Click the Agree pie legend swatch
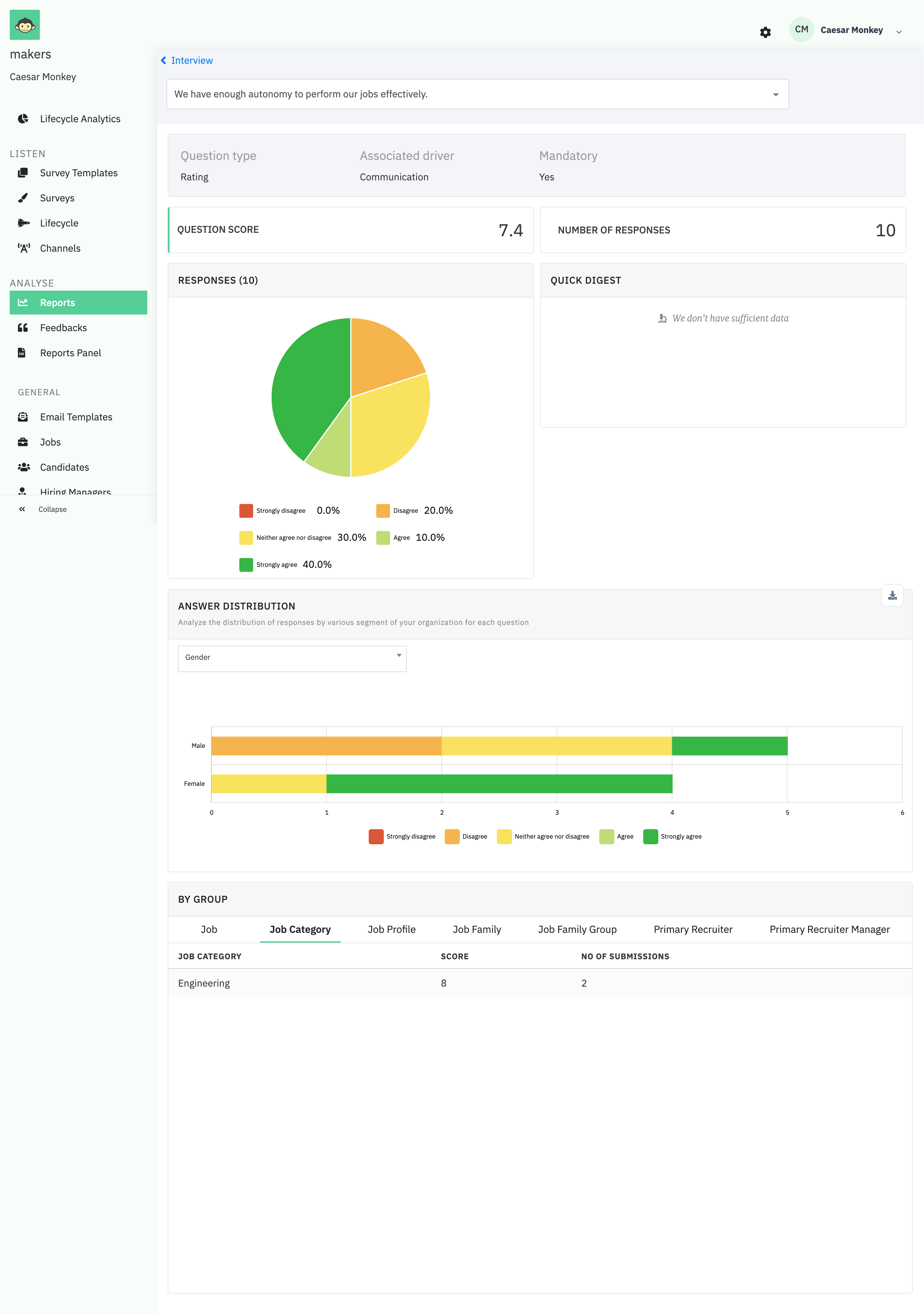 coord(383,537)
